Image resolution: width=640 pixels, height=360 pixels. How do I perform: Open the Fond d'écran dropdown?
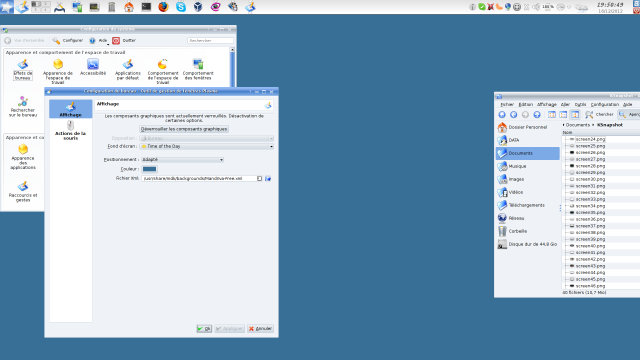click(x=207, y=146)
